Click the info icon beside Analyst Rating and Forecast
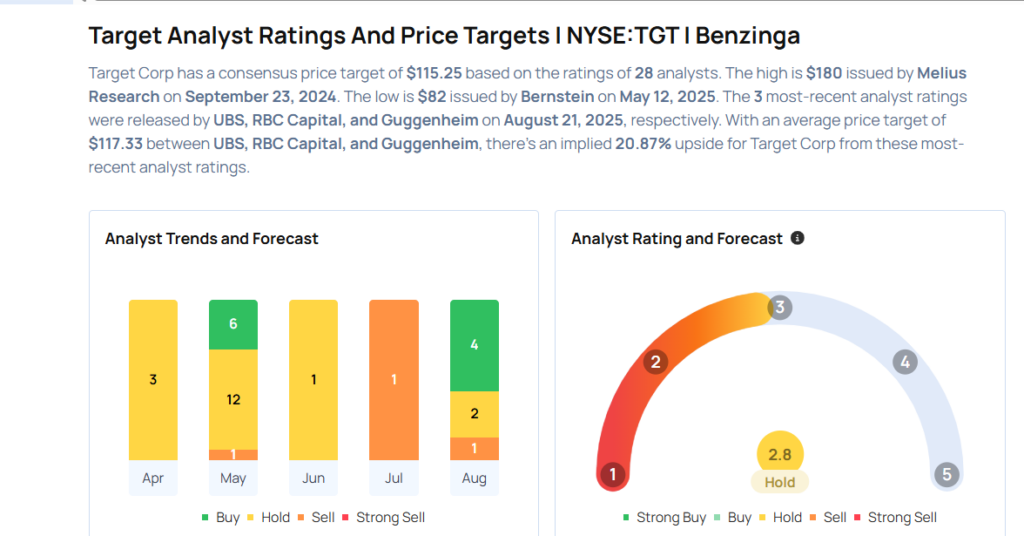Image resolution: width=1024 pixels, height=536 pixels. click(797, 239)
